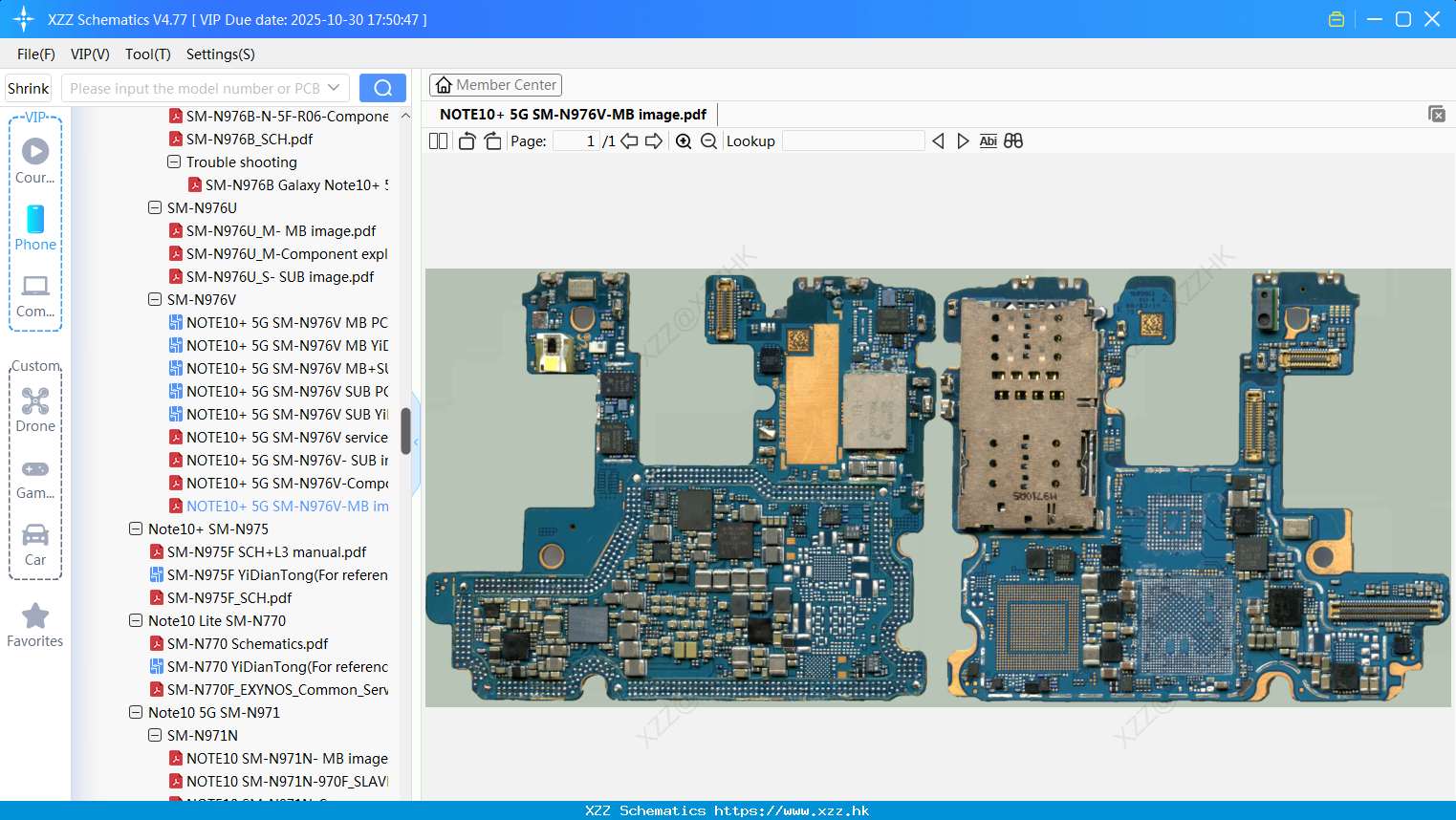This screenshot has height=820, width=1456.
Task: Click the shopping bag icon in title bar
Action: click(1336, 19)
